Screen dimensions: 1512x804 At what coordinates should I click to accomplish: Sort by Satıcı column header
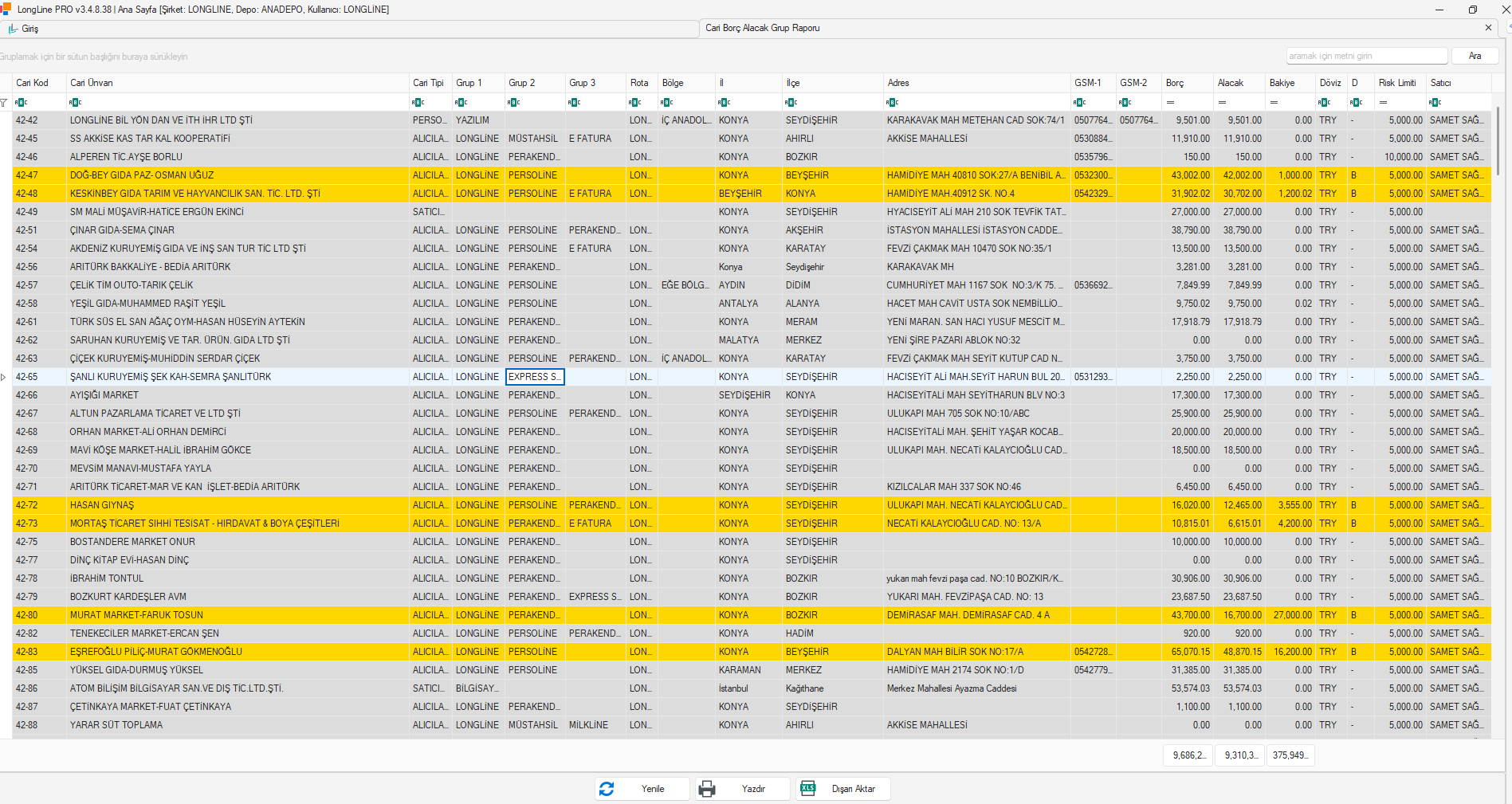pyautogui.click(x=1459, y=83)
